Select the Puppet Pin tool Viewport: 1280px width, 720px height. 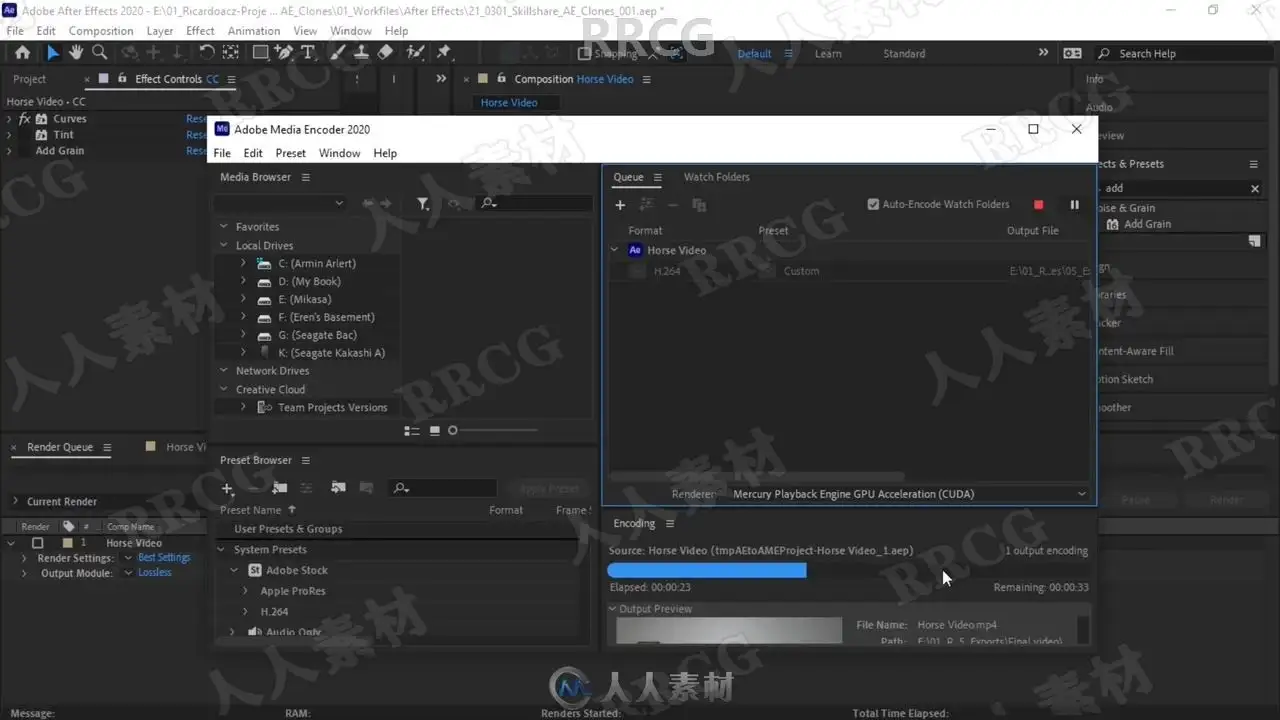[445, 53]
